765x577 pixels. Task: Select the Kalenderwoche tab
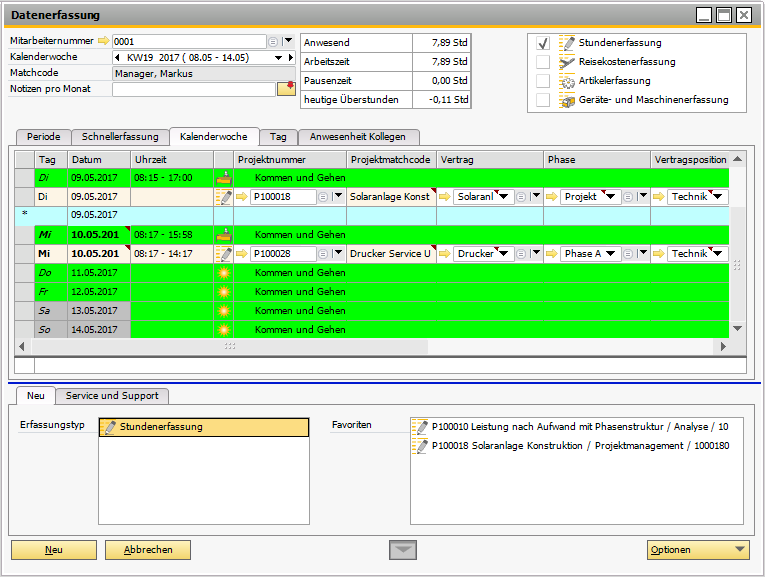[214, 137]
